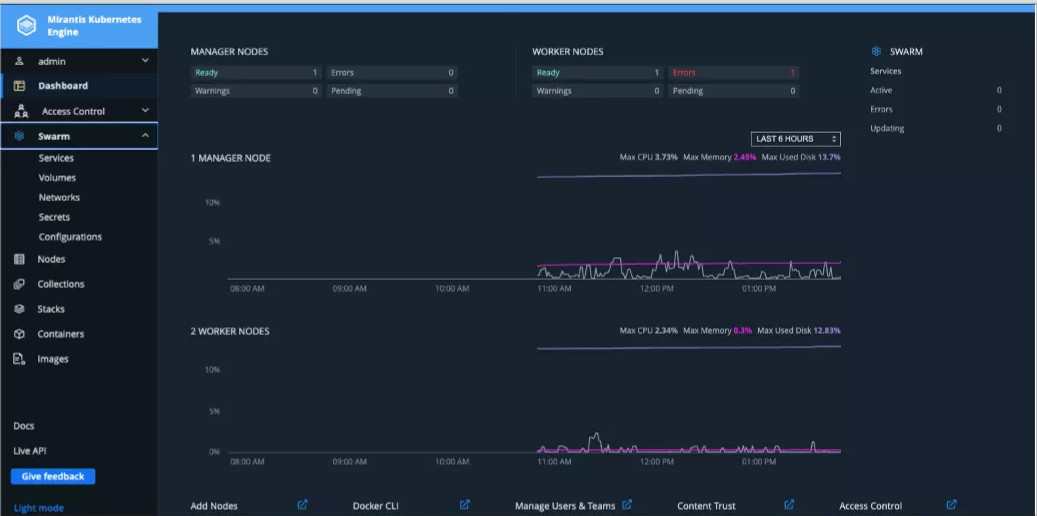Go to Stacks page
Image resolution: width=1037 pixels, height=516 pixels.
pos(51,309)
